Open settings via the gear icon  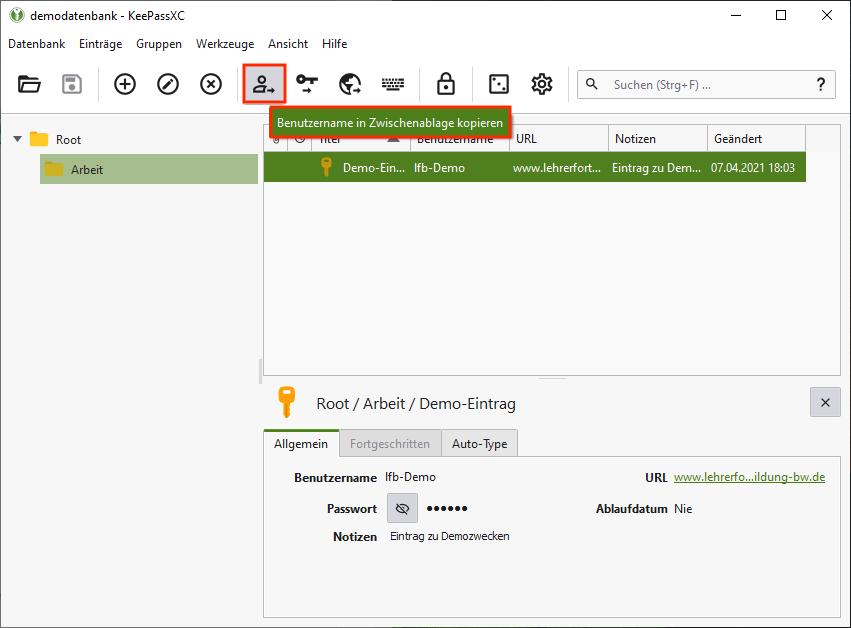[x=542, y=84]
